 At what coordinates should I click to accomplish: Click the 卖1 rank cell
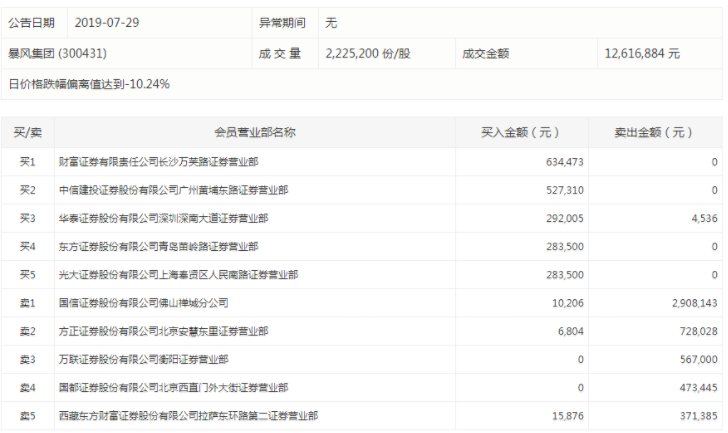(27, 303)
